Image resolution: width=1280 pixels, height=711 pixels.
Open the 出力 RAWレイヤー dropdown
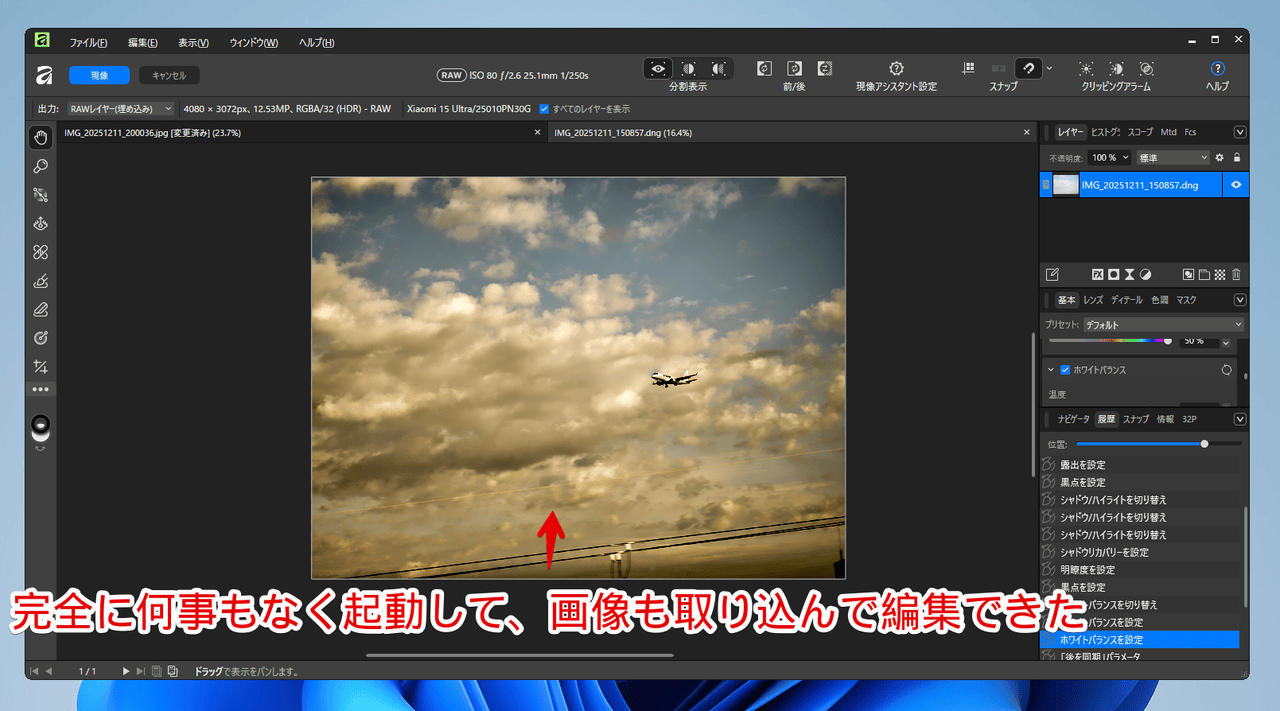[121, 108]
